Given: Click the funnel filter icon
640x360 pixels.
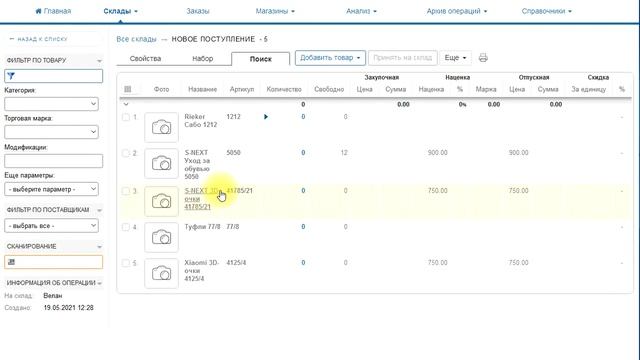Looking at the screenshot, I should point(11,76).
